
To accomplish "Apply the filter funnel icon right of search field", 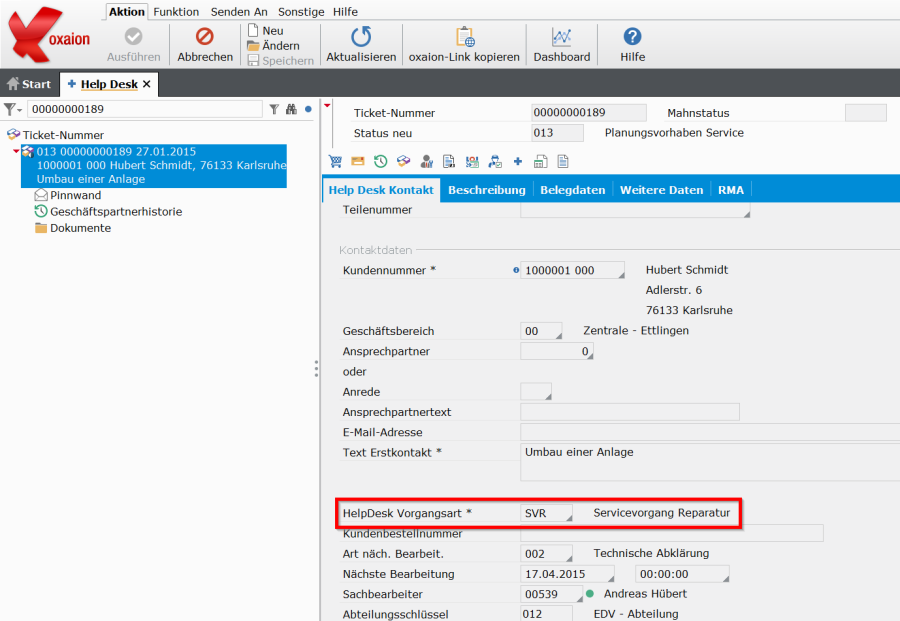I will 274,109.
